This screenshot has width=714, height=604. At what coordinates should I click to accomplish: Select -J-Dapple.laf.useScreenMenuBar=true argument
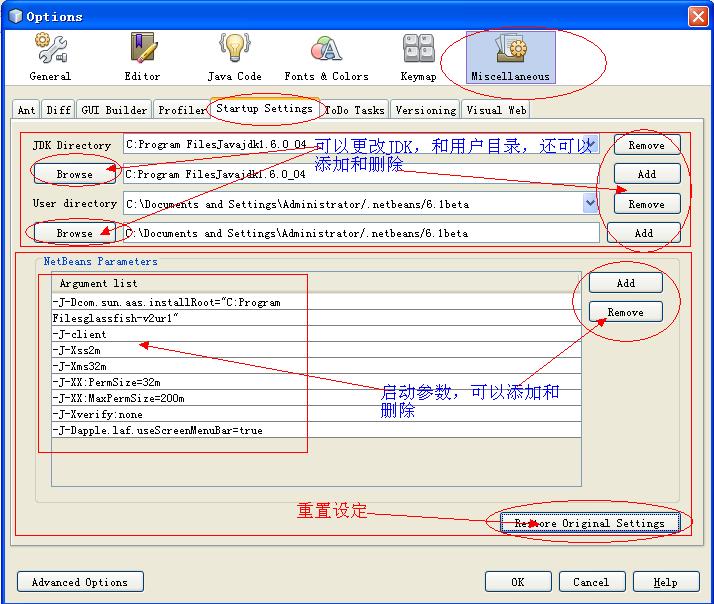(x=316, y=430)
